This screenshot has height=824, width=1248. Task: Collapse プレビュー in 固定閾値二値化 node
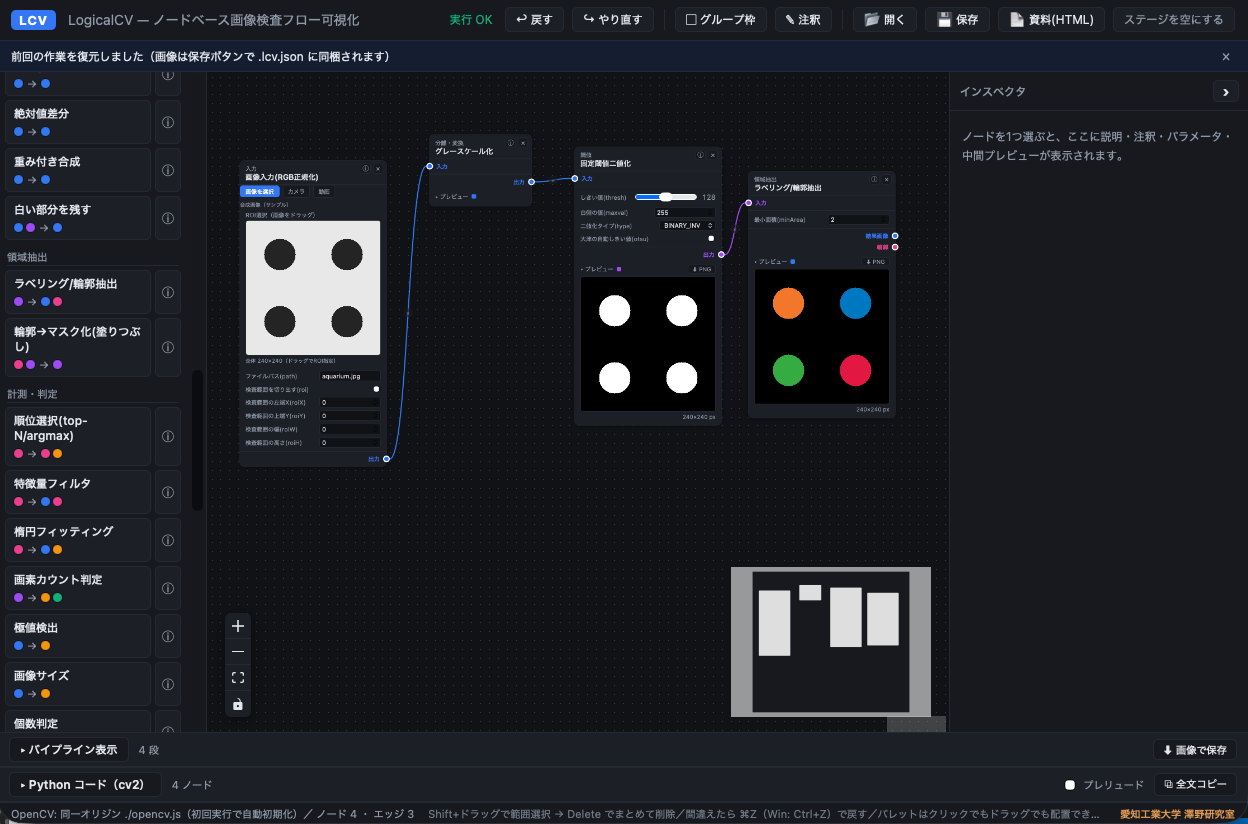[602, 269]
